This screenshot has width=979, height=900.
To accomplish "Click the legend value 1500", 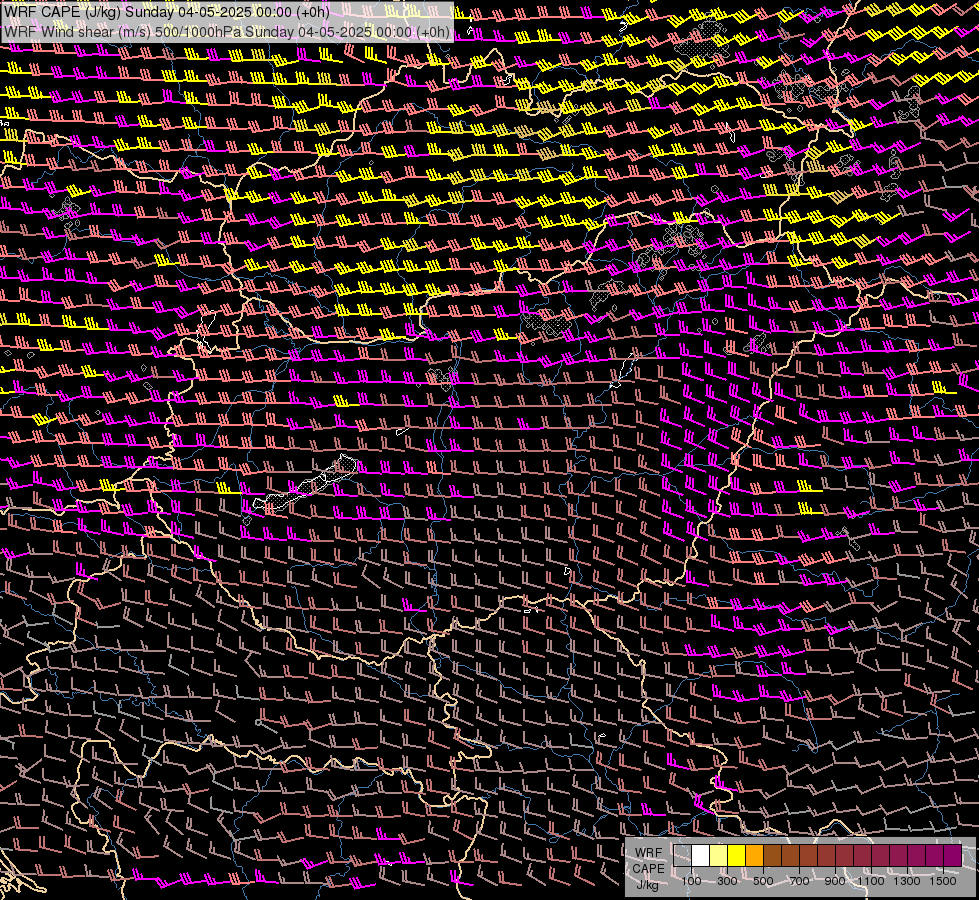I will click(x=943, y=881).
